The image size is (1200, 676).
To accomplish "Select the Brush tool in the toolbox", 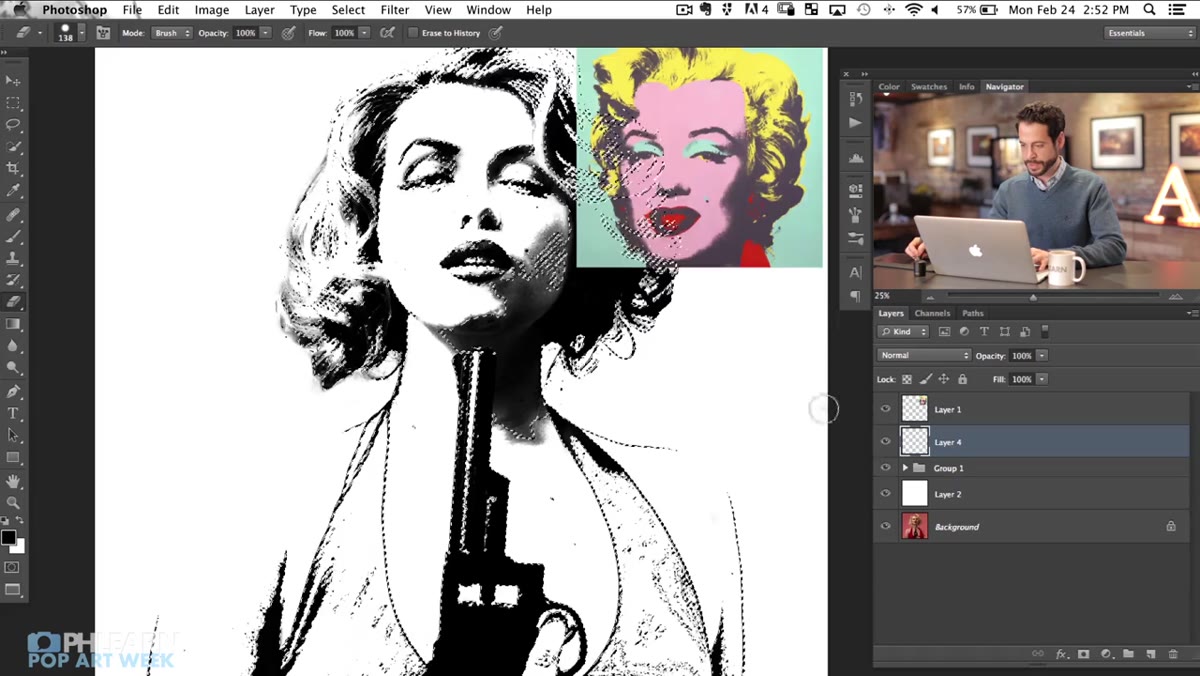I will [13, 237].
